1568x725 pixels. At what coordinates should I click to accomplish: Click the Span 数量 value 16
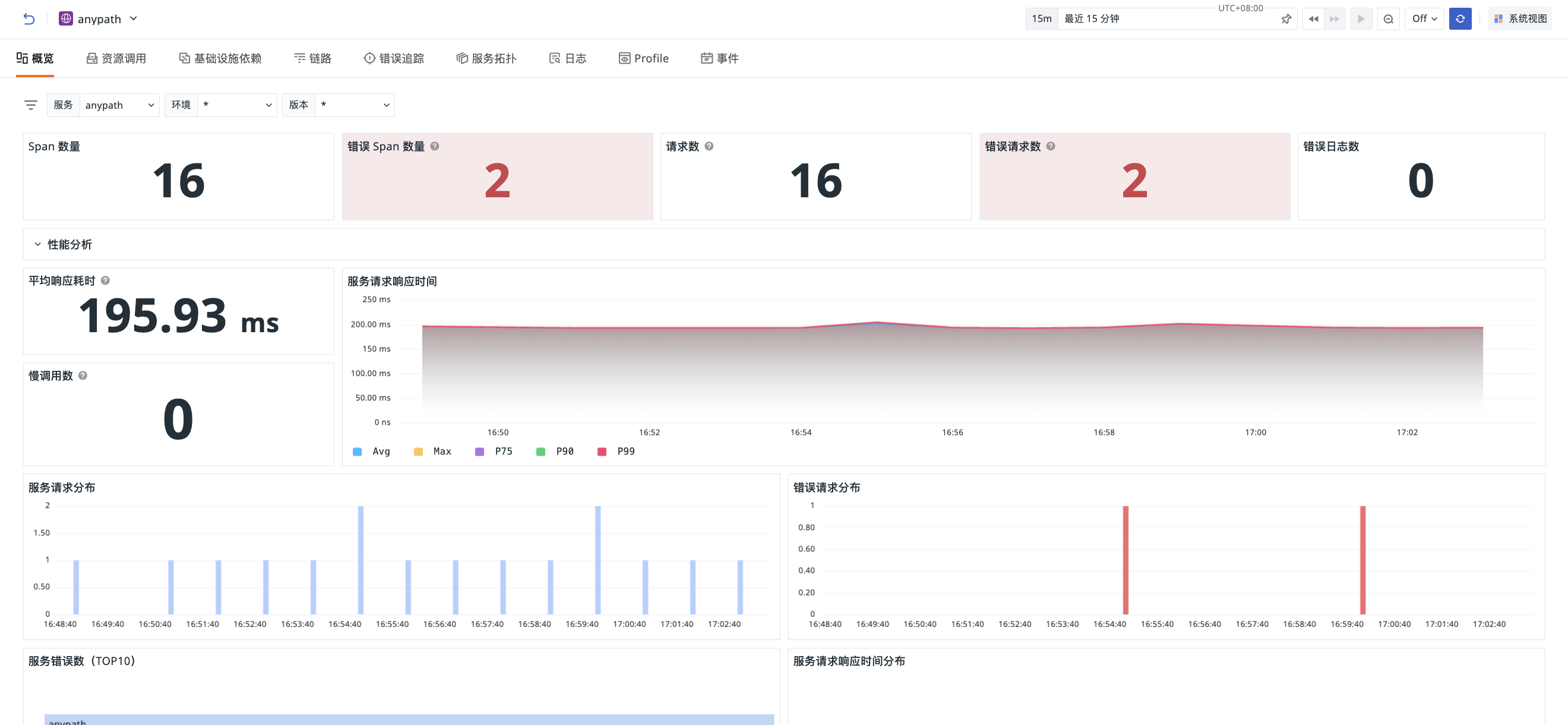178,181
